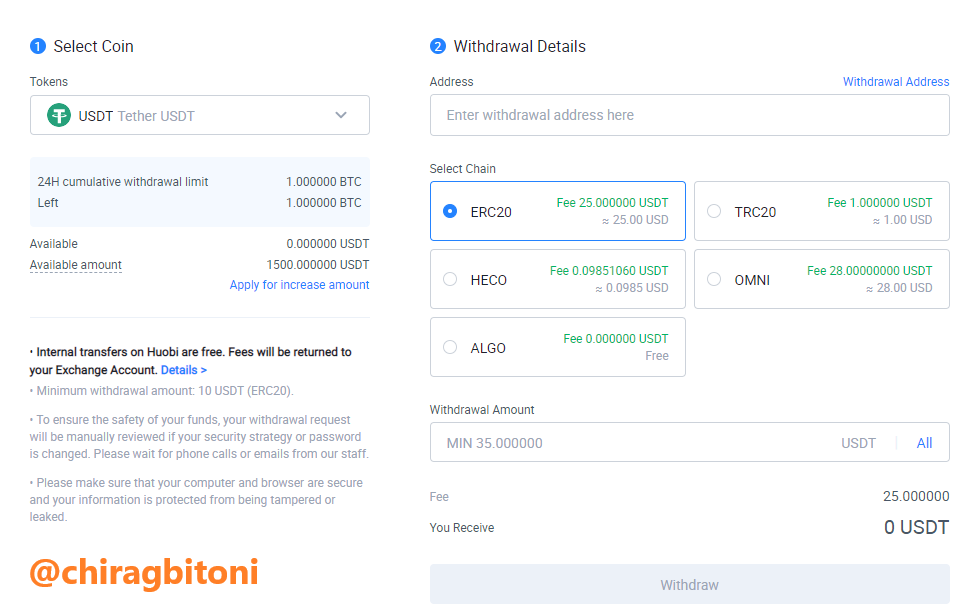Click the 0.000000 USDT Available value
Image resolution: width=967 pixels, height=614 pixels.
click(327, 244)
